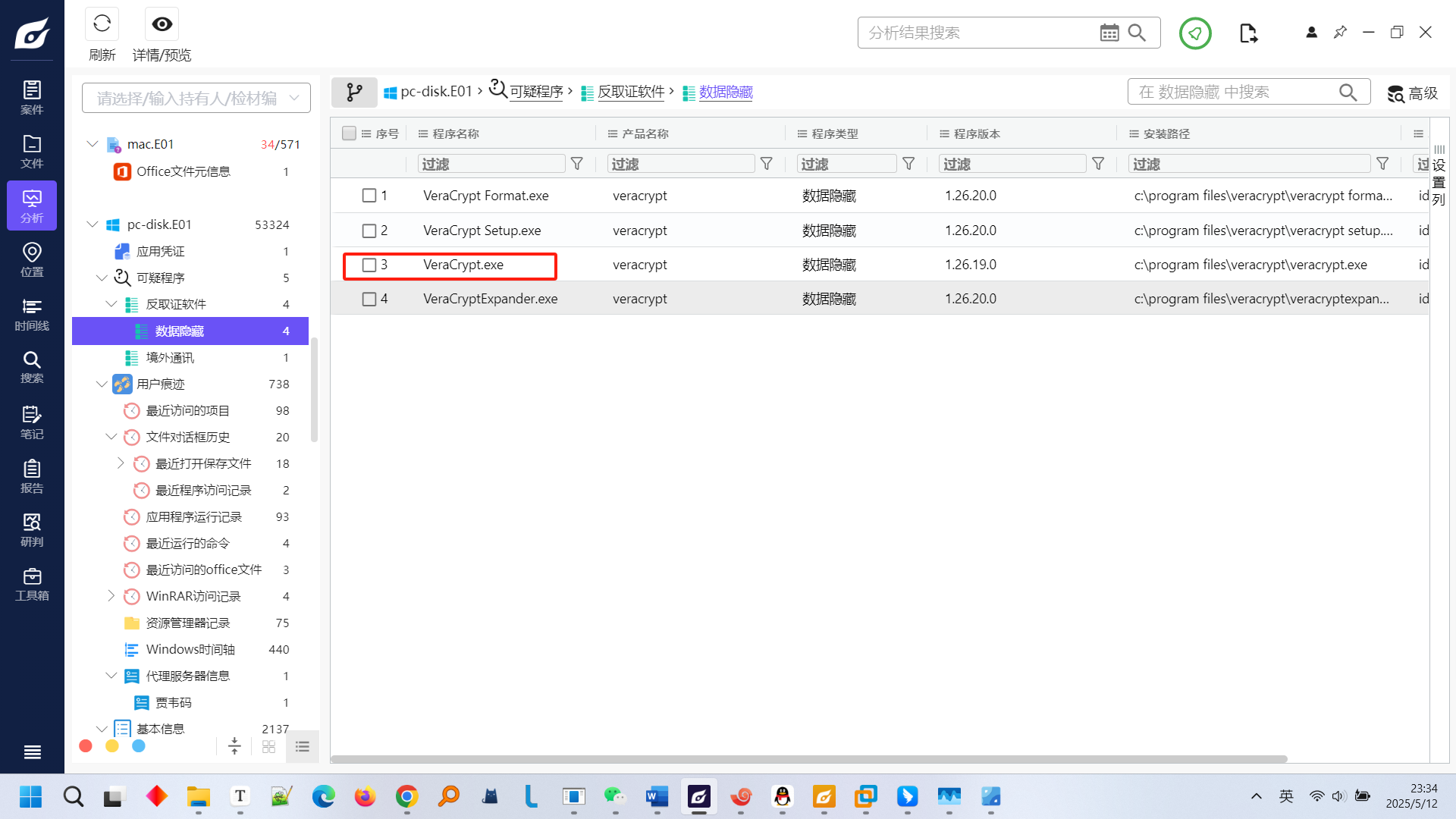Click magnifier in 数据隐藏 search field
This screenshot has height=819, width=1456.
point(1348,93)
